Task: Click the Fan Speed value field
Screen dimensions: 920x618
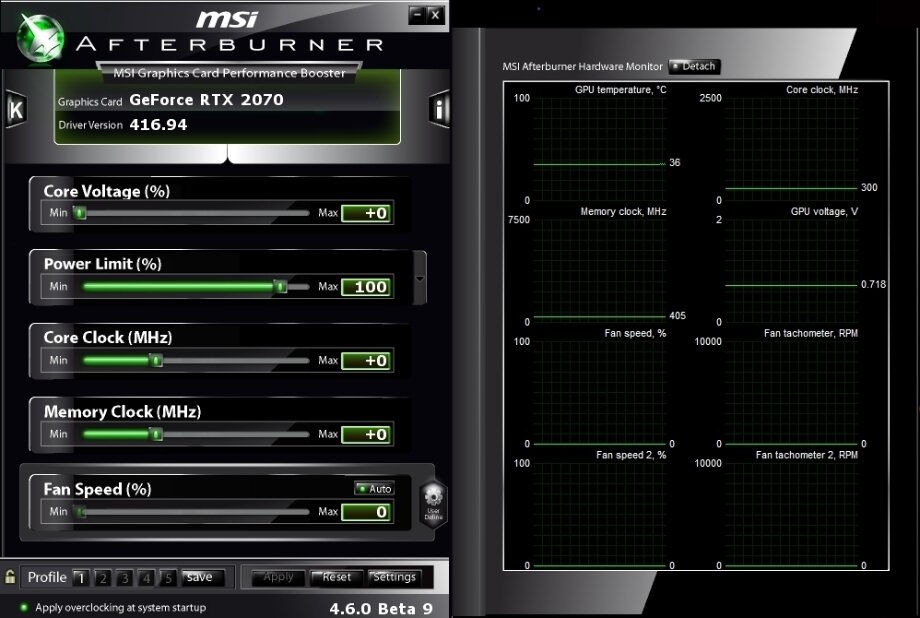Action: (367, 512)
